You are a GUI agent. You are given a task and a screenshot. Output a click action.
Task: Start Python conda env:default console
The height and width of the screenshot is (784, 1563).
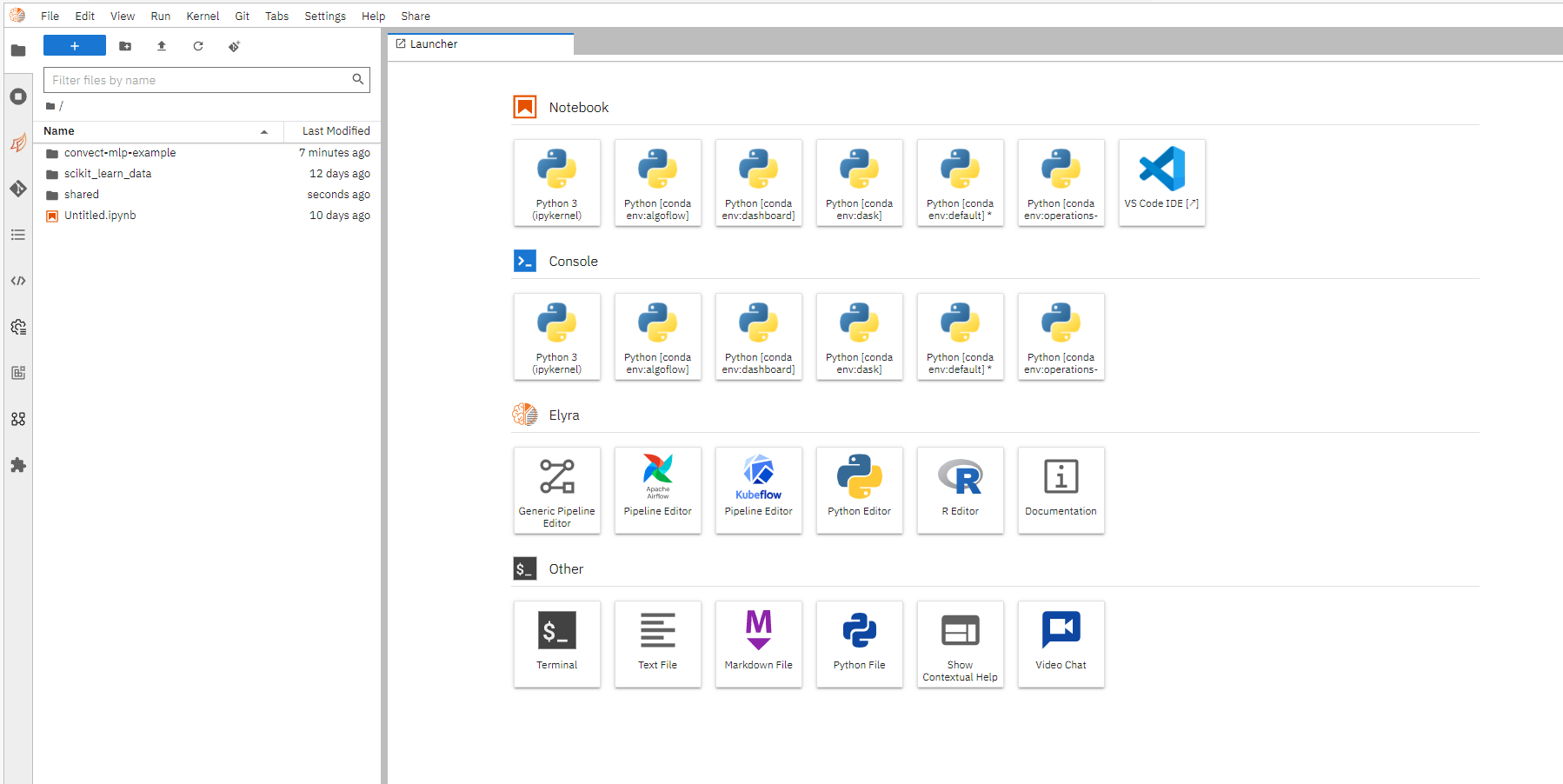pyautogui.click(x=961, y=336)
